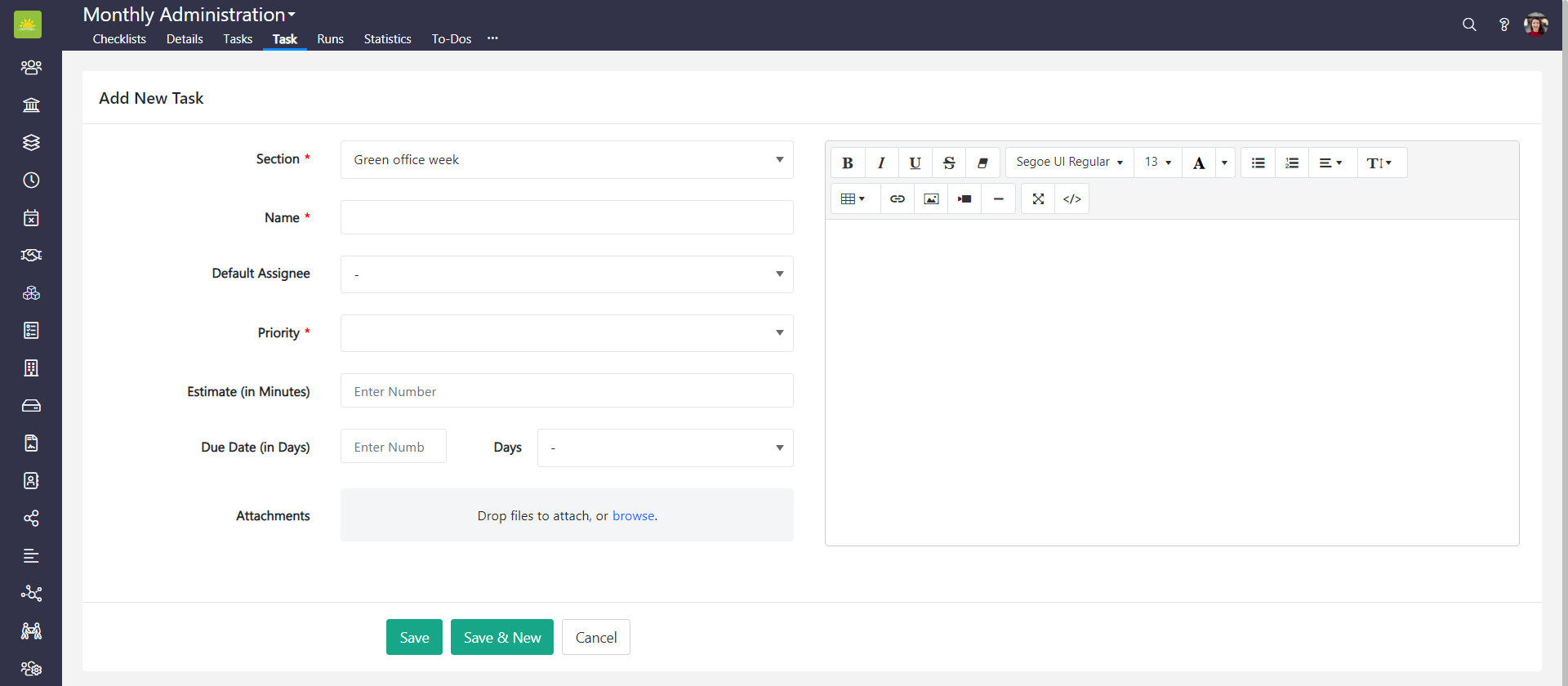Image resolution: width=1568 pixels, height=686 pixels.
Task: Open the Checklists tab
Action: tap(119, 39)
